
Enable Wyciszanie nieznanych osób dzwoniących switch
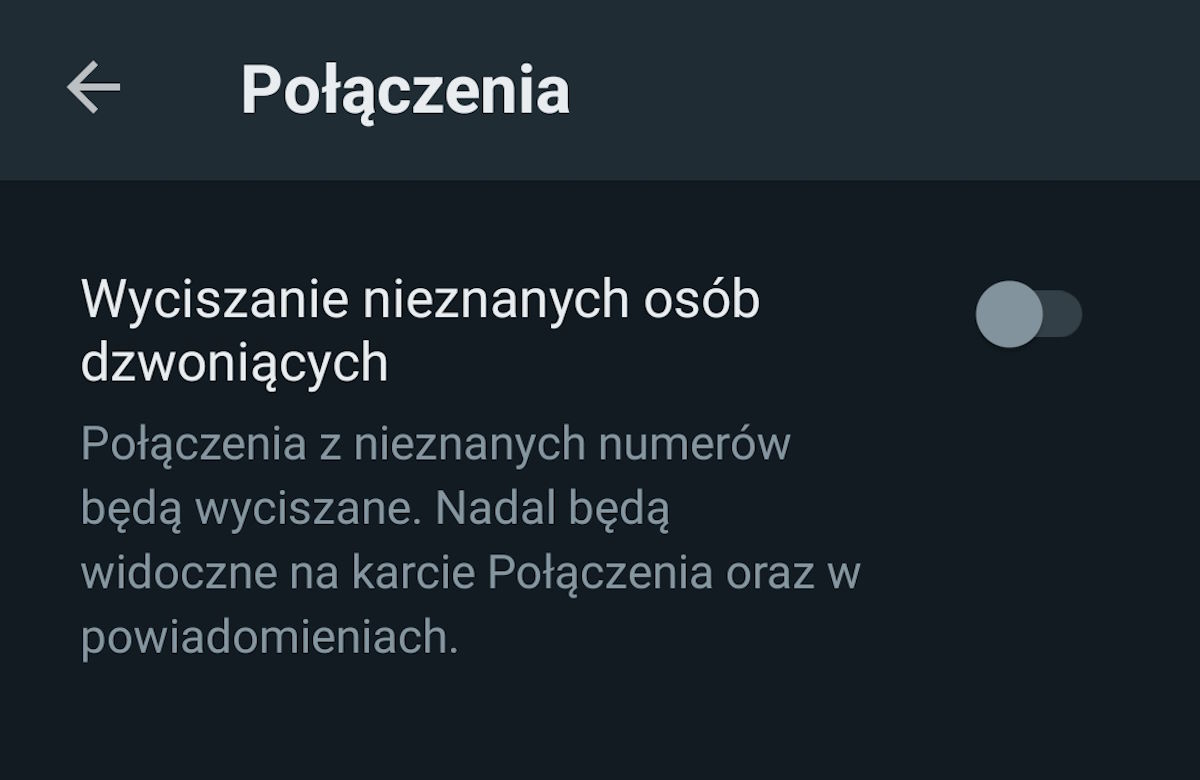point(1028,314)
